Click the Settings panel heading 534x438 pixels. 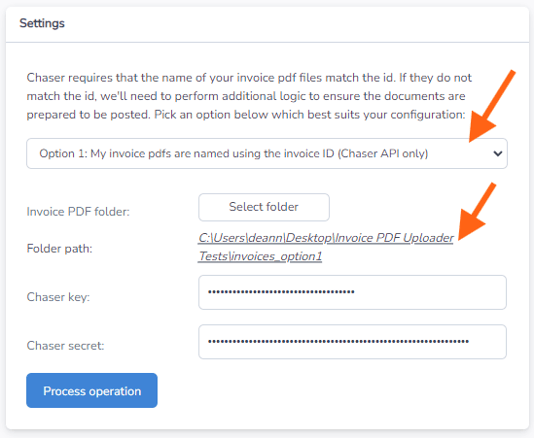point(42,23)
